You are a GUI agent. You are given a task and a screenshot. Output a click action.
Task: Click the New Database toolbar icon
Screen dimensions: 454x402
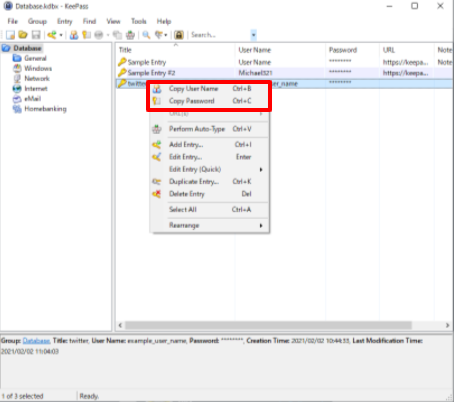pos(10,35)
